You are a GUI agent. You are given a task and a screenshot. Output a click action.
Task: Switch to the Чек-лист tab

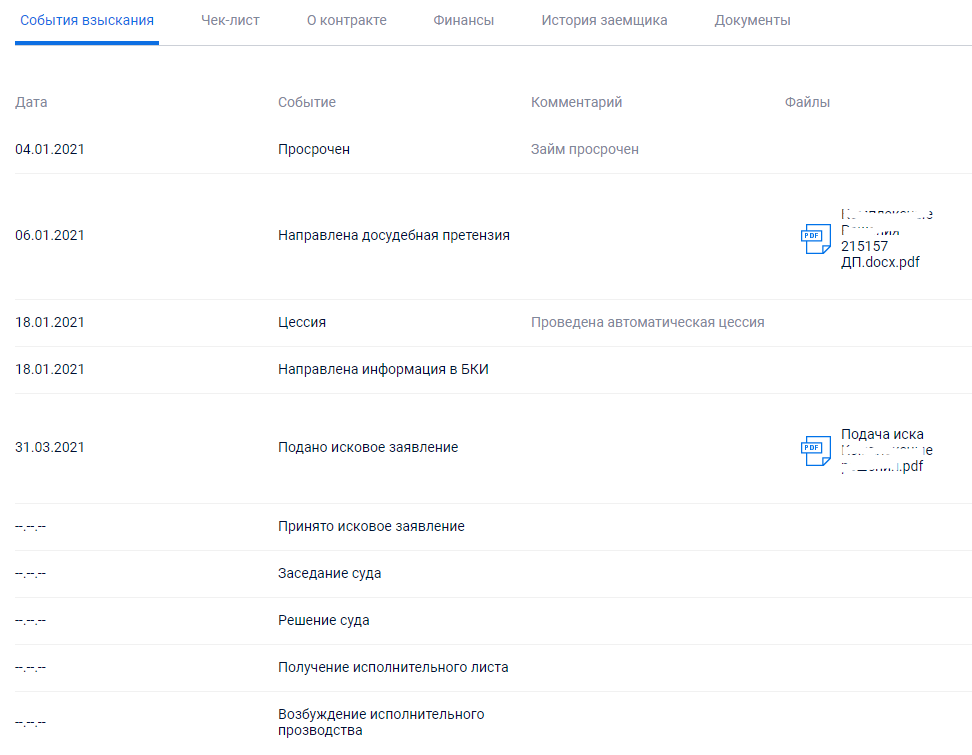coord(230,20)
